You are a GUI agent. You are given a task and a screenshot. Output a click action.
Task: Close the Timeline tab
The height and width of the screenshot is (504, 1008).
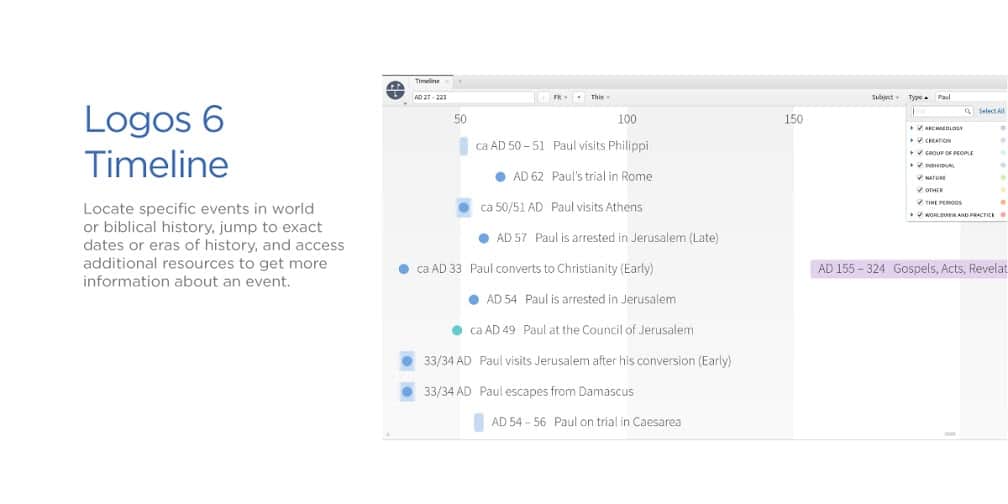(446, 80)
